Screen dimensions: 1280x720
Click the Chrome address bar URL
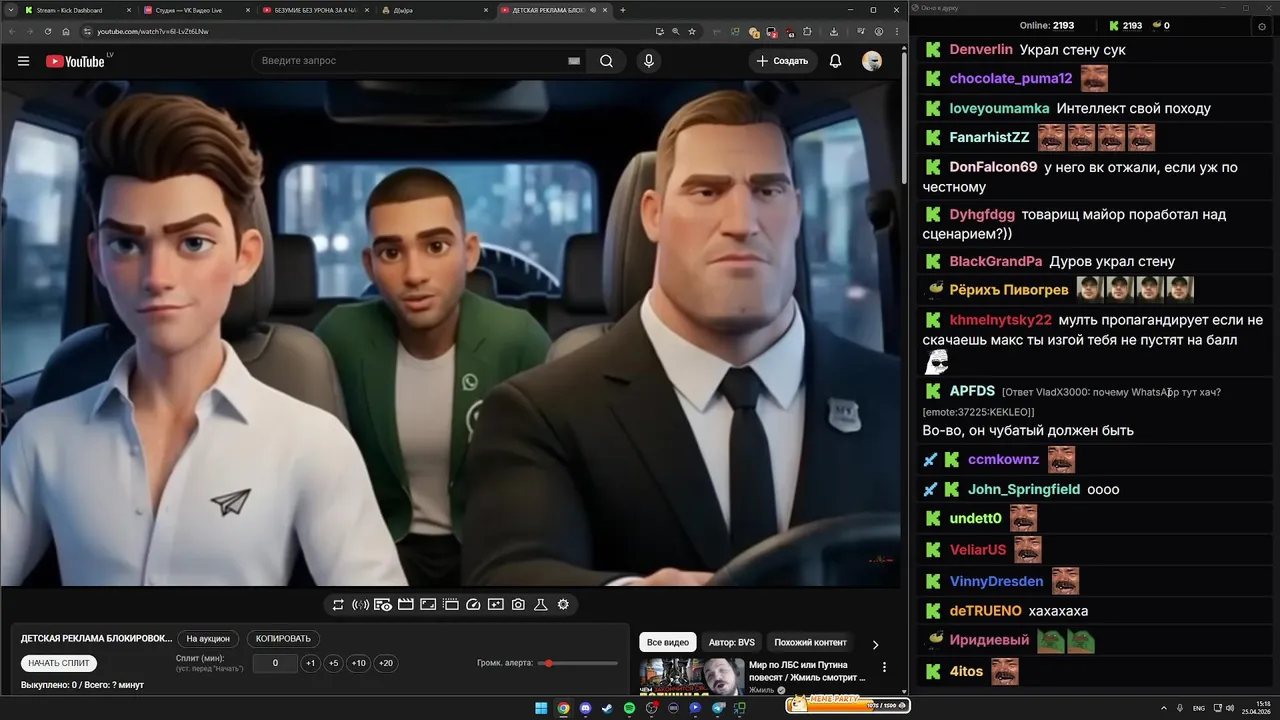pyautogui.click(x=152, y=32)
